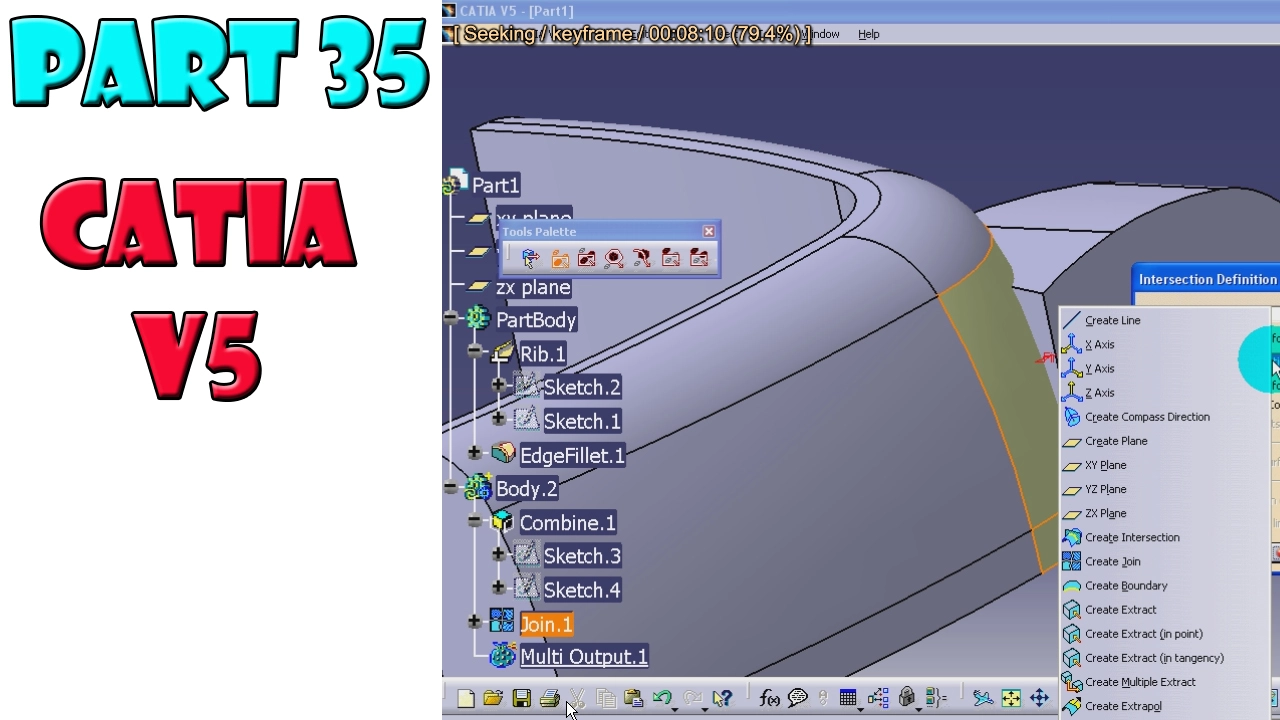This screenshot has height=720, width=1280.
Task: Select ZX Plane in context menu
Action: pyautogui.click(x=1105, y=513)
